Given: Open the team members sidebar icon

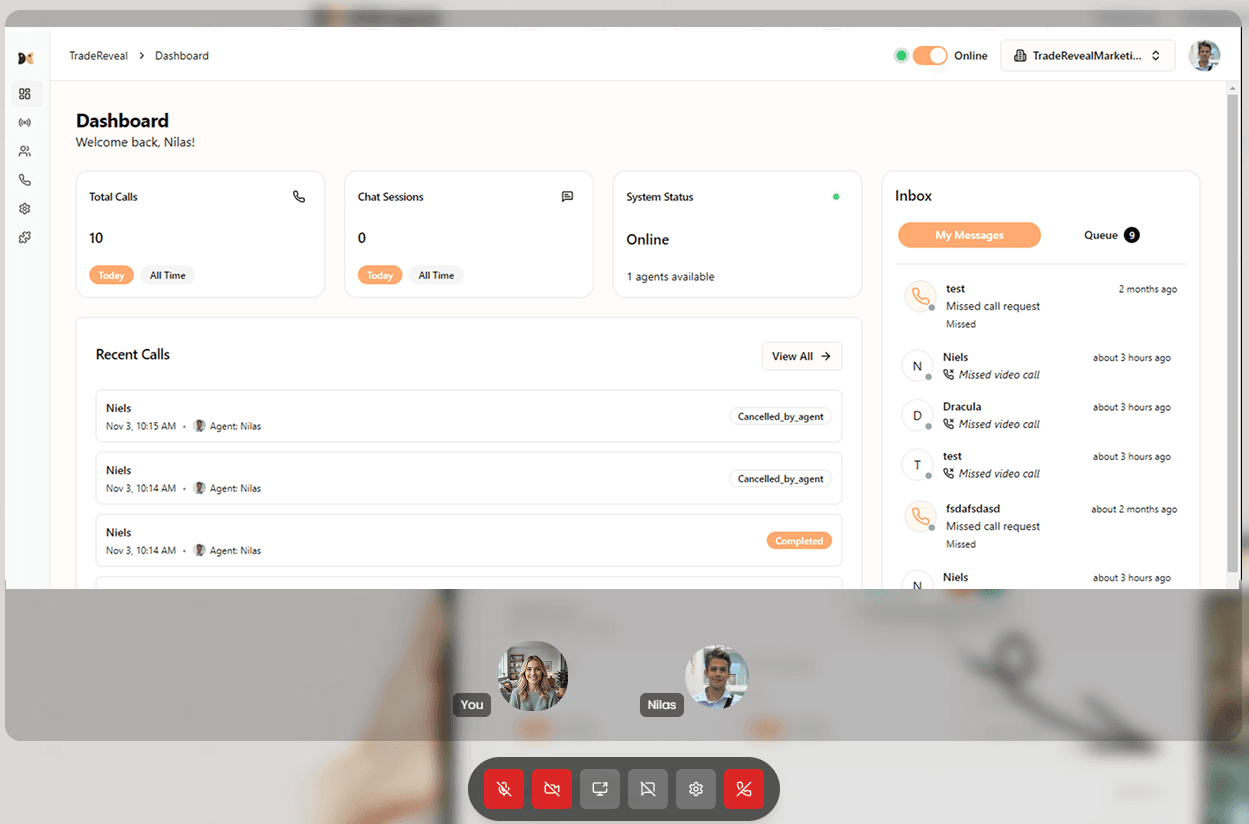Looking at the screenshot, I should 26,151.
